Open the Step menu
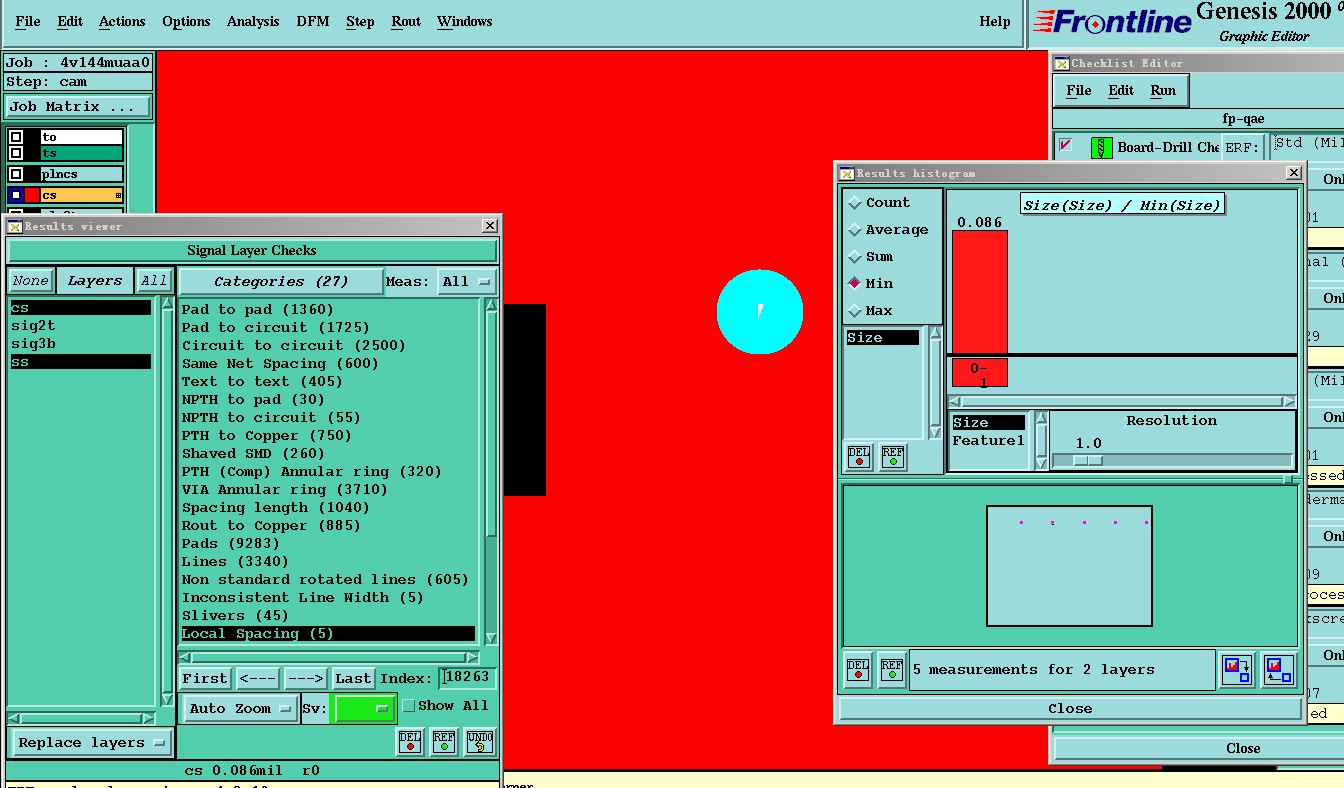 [360, 21]
